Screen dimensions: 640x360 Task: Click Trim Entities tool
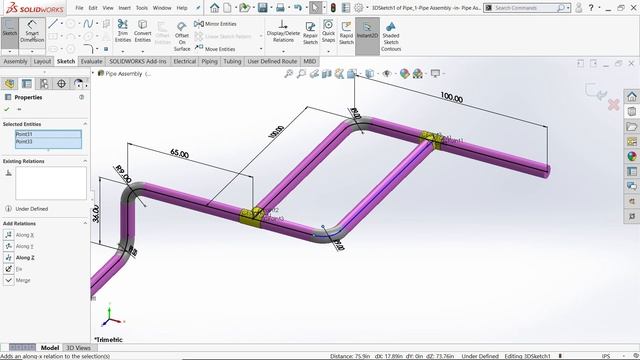pos(122,31)
